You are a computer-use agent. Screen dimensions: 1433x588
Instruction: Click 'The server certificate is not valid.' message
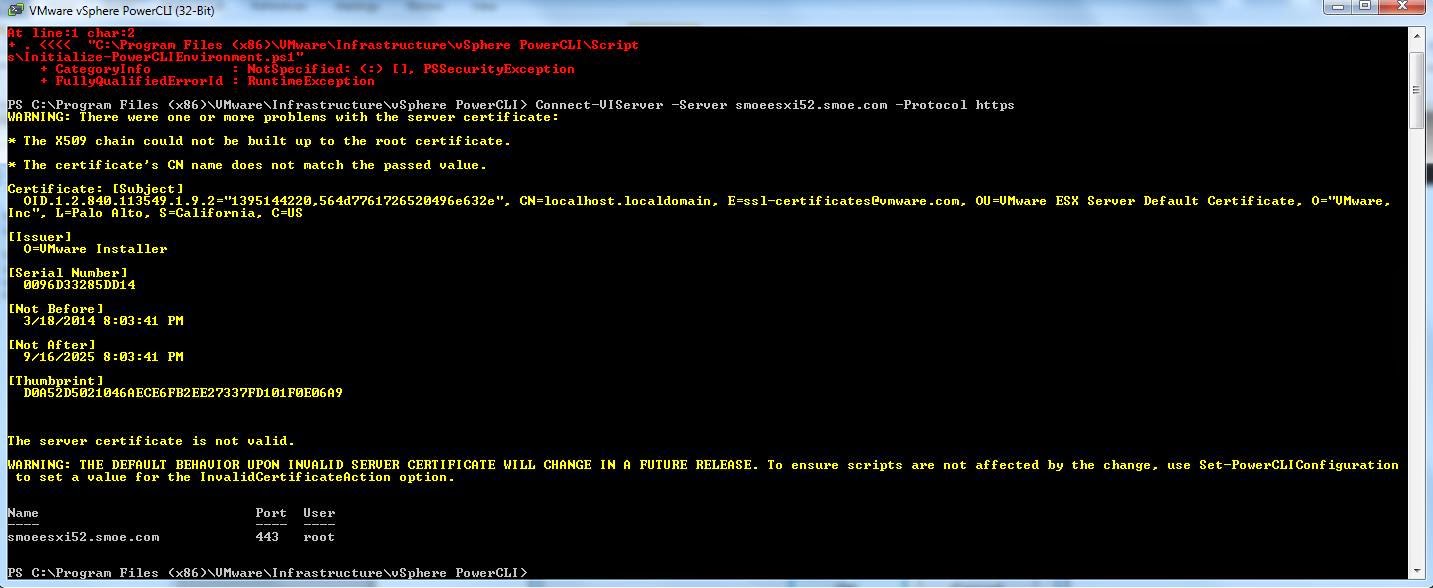(x=151, y=441)
